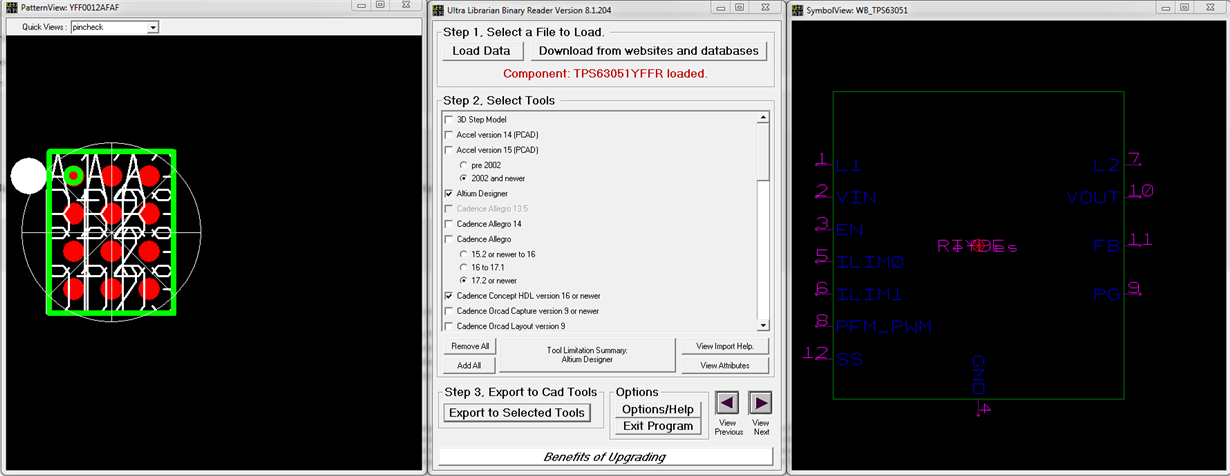Click the View Attributes button
The height and width of the screenshot is (476, 1230).
(725, 365)
